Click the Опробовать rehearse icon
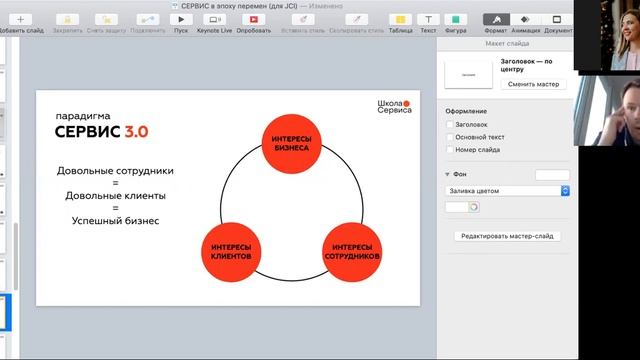Image resolution: width=640 pixels, height=360 pixels. (x=253, y=19)
